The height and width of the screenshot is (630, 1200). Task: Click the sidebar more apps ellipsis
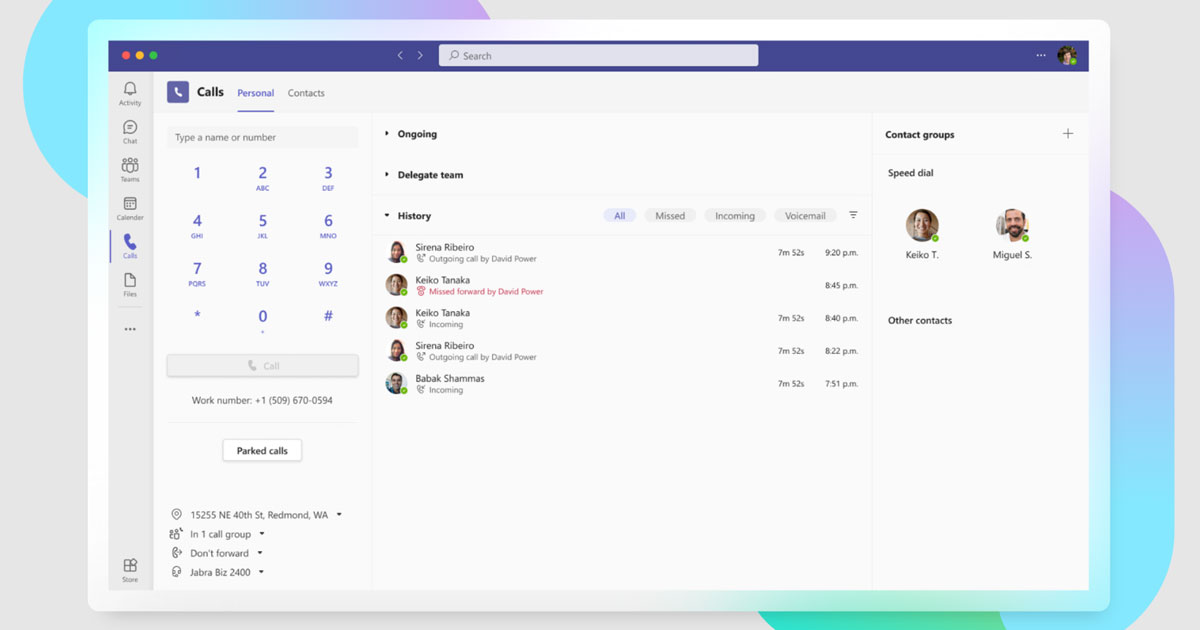(130, 329)
